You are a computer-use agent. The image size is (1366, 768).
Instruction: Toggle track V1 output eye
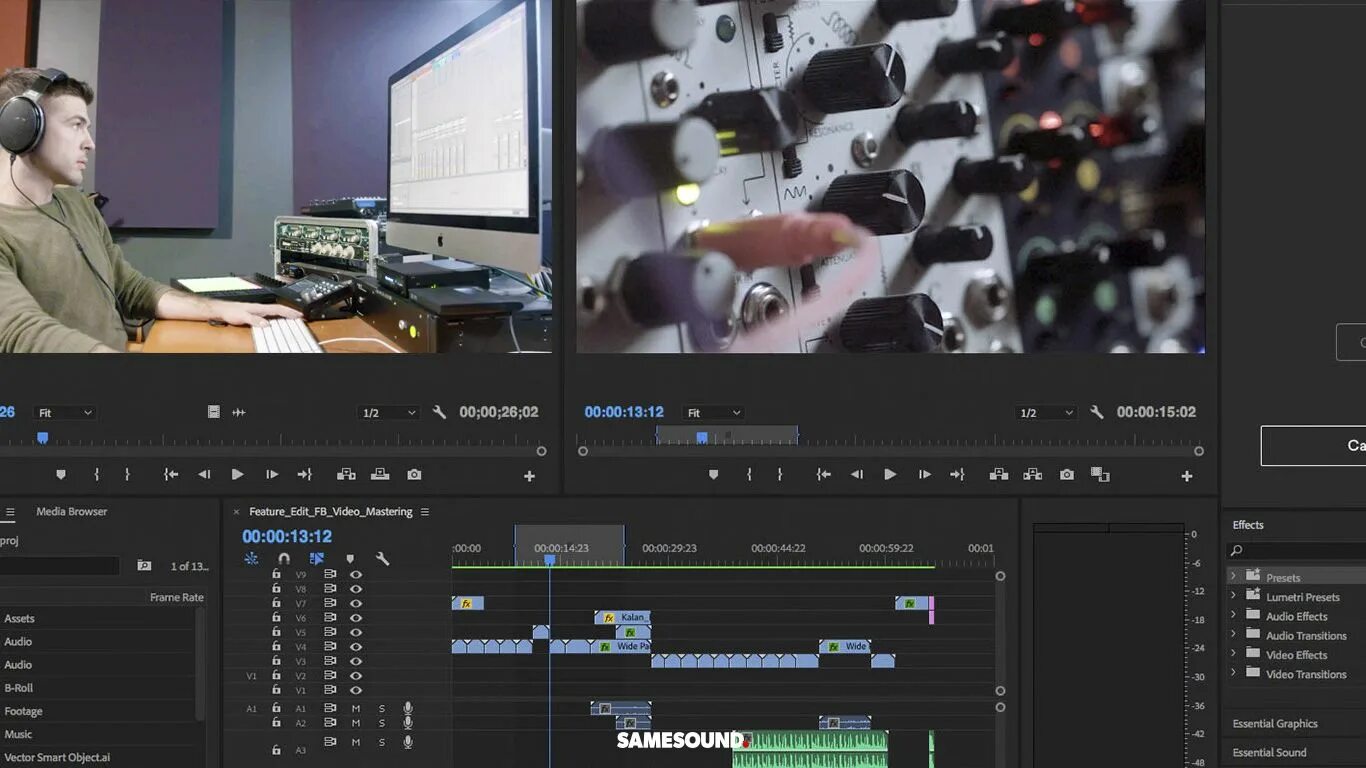coord(355,690)
